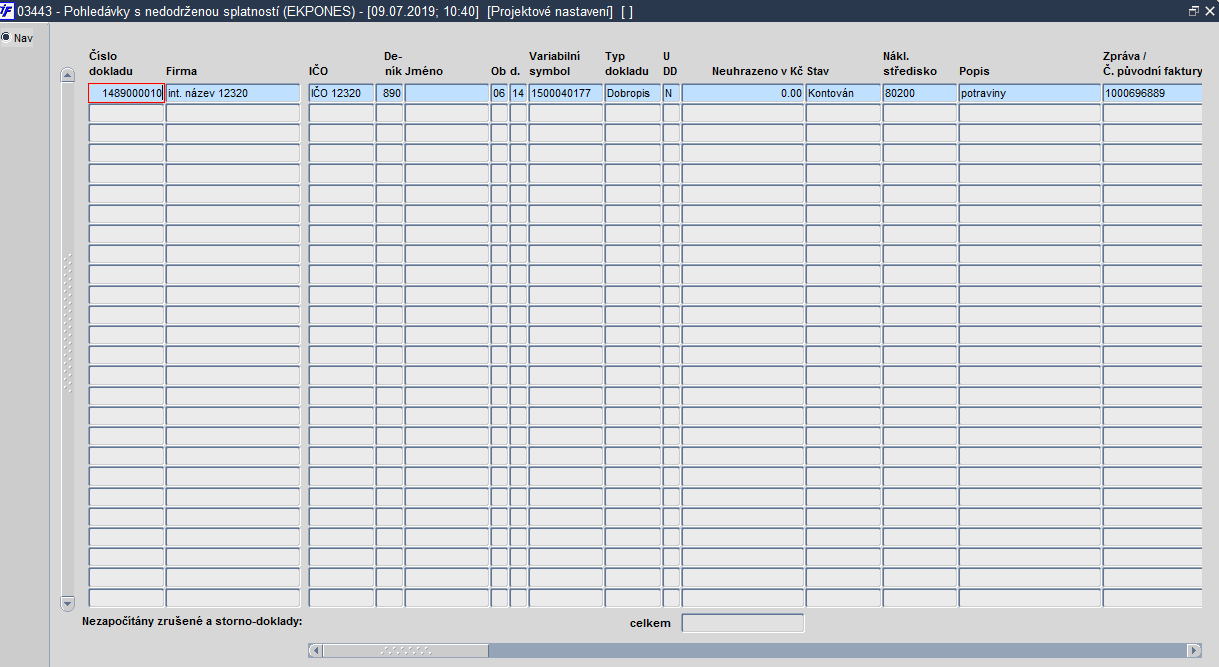Screen dimensions: 1219x667
Task: Click the 'Firma' column header
Action: (182, 72)
